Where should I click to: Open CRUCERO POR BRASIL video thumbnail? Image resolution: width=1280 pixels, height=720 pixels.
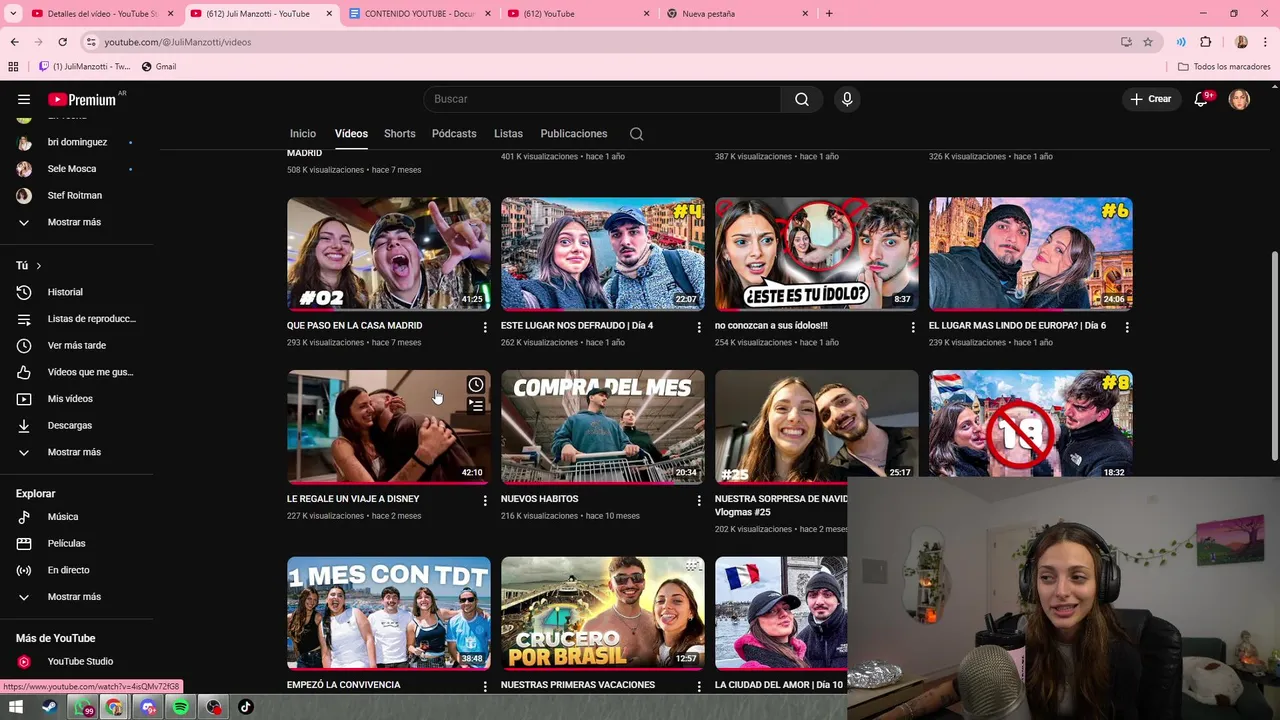coord(603,613)
